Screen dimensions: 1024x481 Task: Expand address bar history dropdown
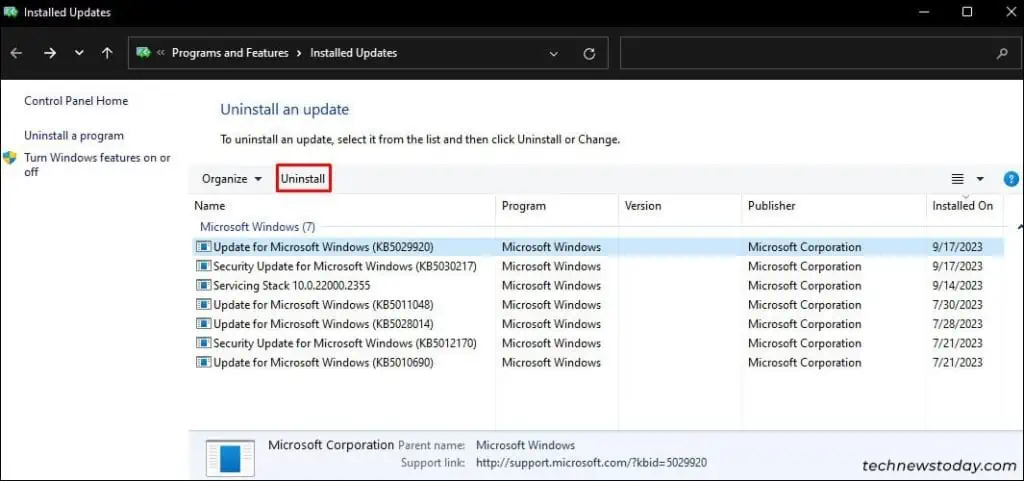tap(554, 54)
